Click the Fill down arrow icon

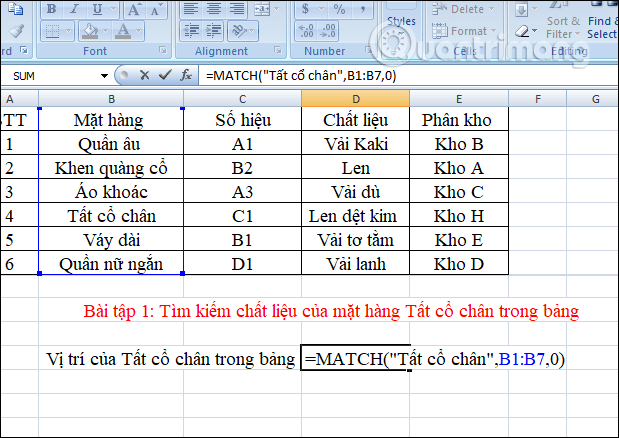(x=522, y=9)
